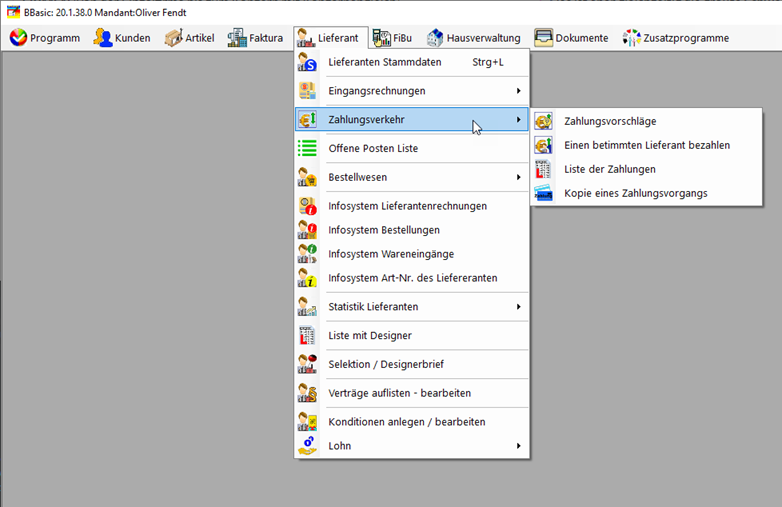Screen dimensions: 782x507
Task: Open Infosystem Bestellungen
Action: click(x=412, y=230)
